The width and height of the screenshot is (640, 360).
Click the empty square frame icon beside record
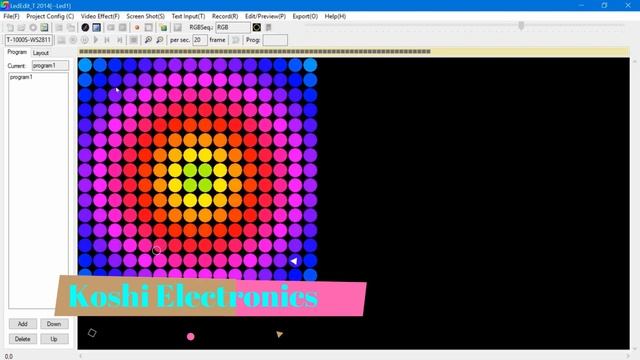(x=149, y=27)
